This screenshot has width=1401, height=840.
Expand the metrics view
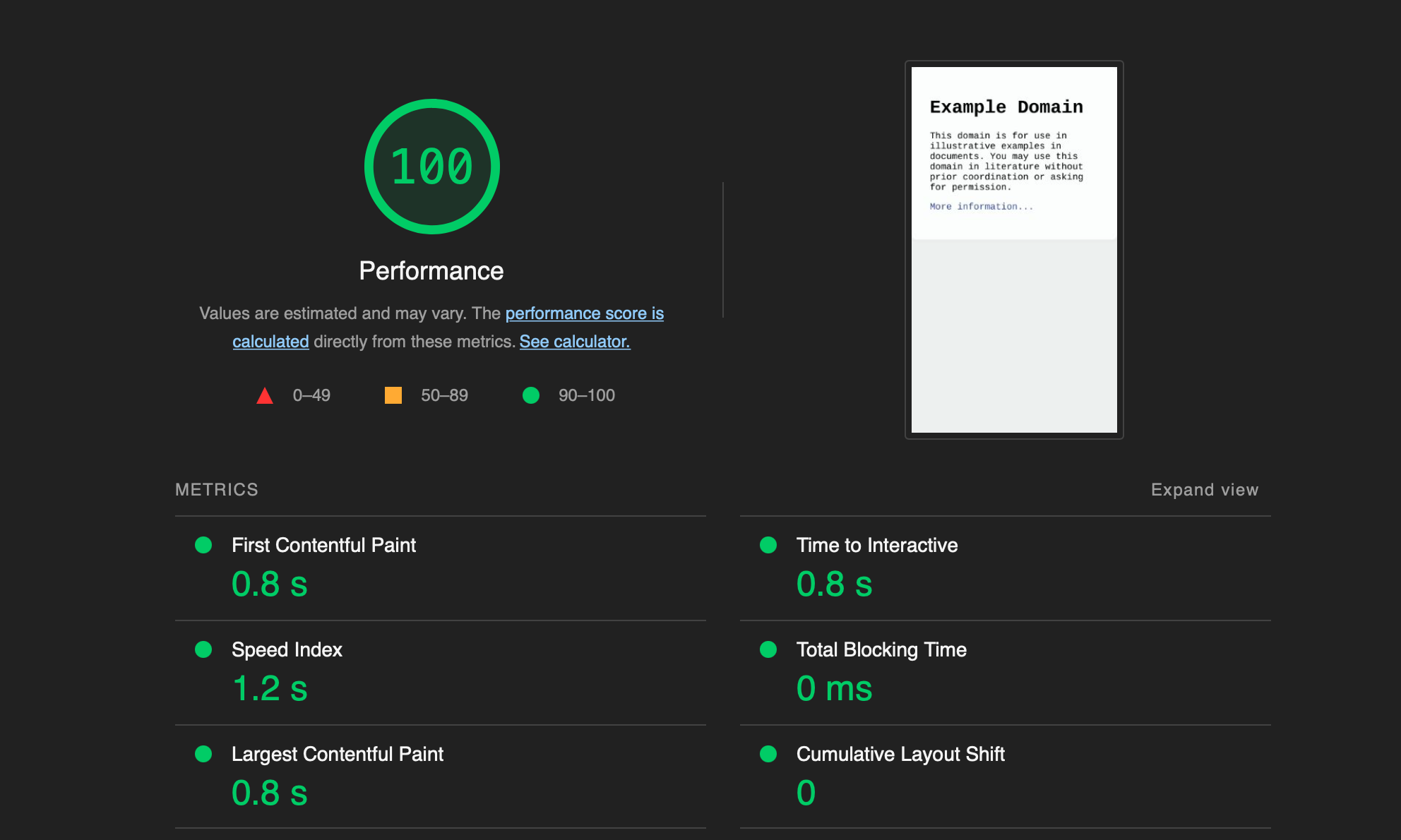tap(1204, 489)
